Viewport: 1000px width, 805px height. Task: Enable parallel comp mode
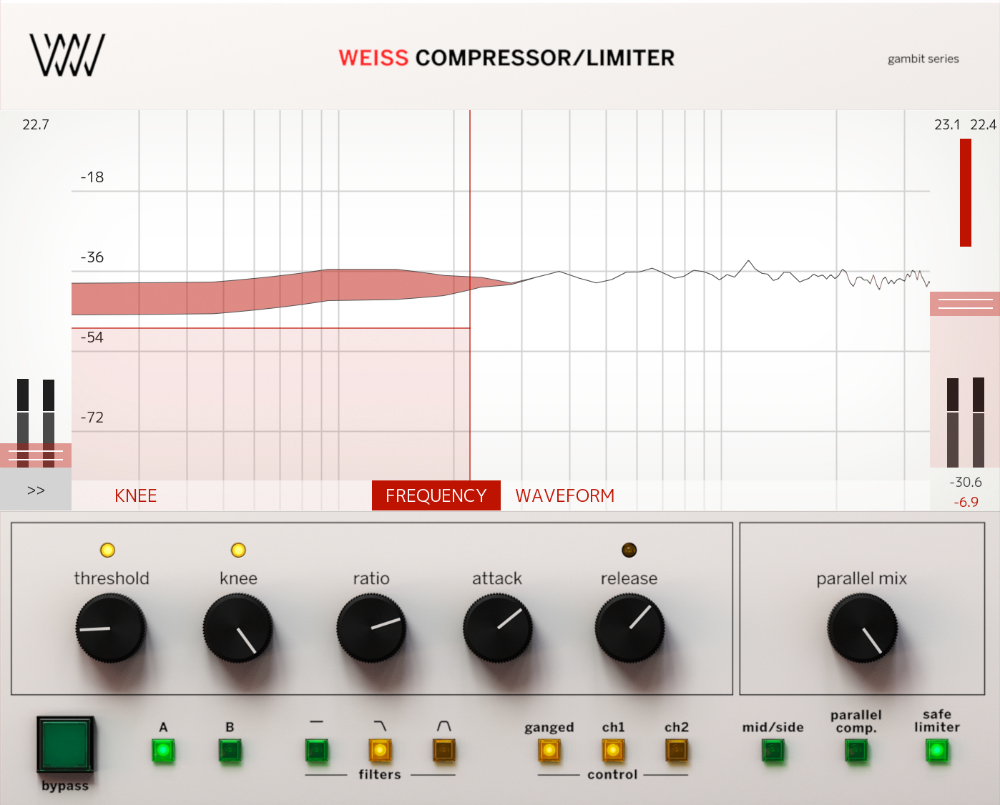(856, 748)
